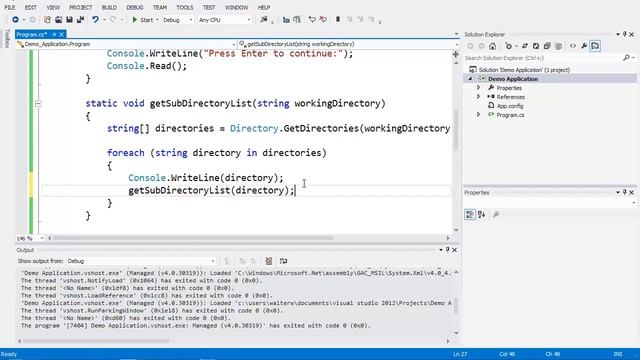Click the Pending Changes Filter icon
The width and height of the screenshot is (640, 360).
pyautogui.click(x=509, y=46)
